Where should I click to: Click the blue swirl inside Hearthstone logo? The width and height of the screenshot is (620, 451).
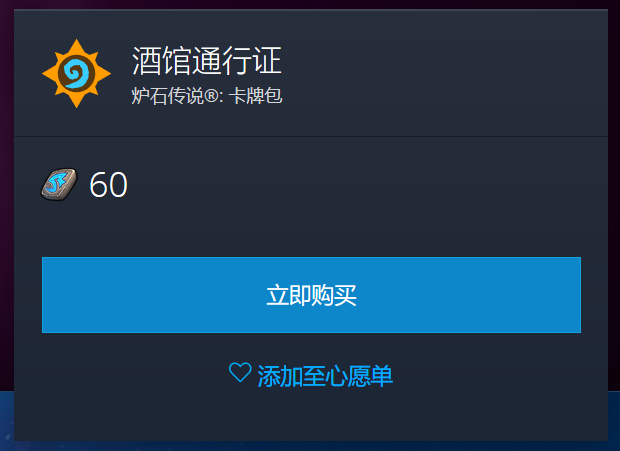pyautogui.click(x=76, y=74)
